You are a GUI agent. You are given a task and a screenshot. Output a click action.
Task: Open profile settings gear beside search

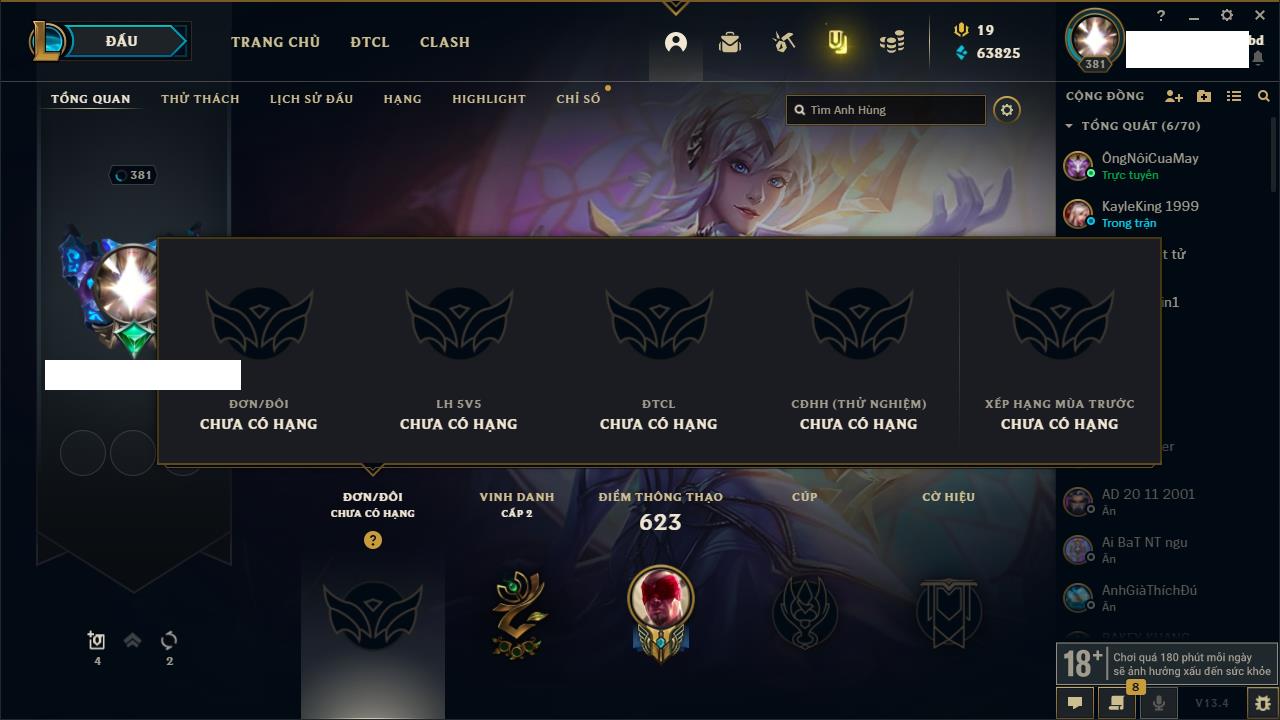(x=1007, y=110)
